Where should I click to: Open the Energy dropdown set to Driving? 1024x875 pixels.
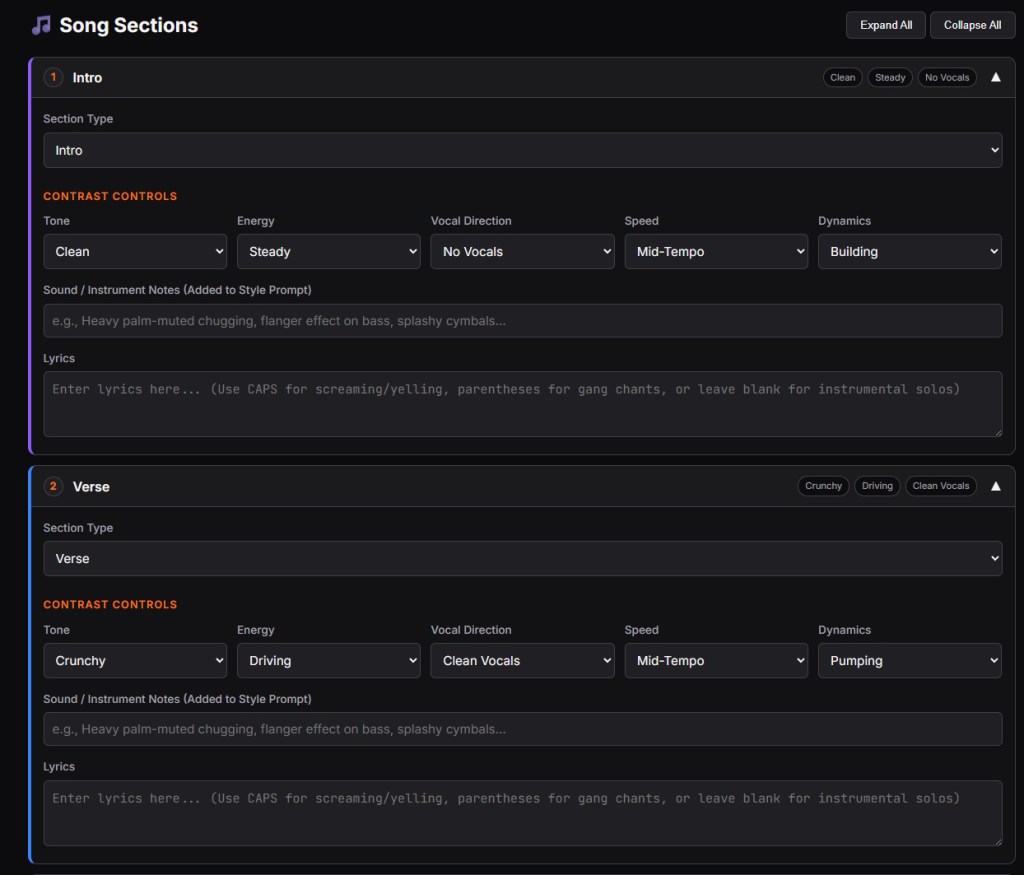click(328, 661)
